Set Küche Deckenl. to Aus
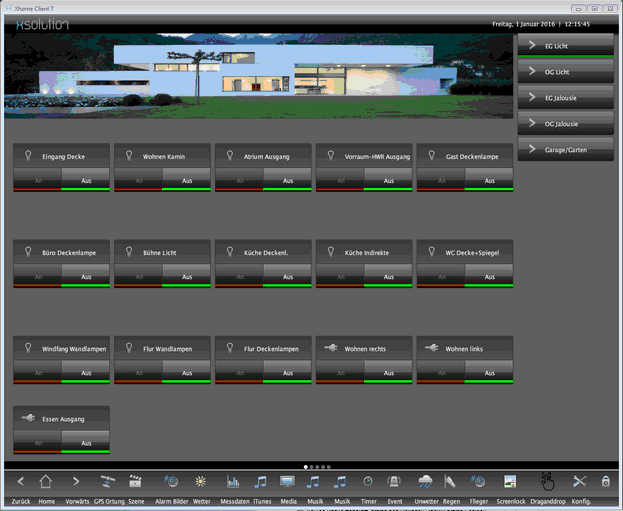The image size is (623, 511). click(287, 276)
